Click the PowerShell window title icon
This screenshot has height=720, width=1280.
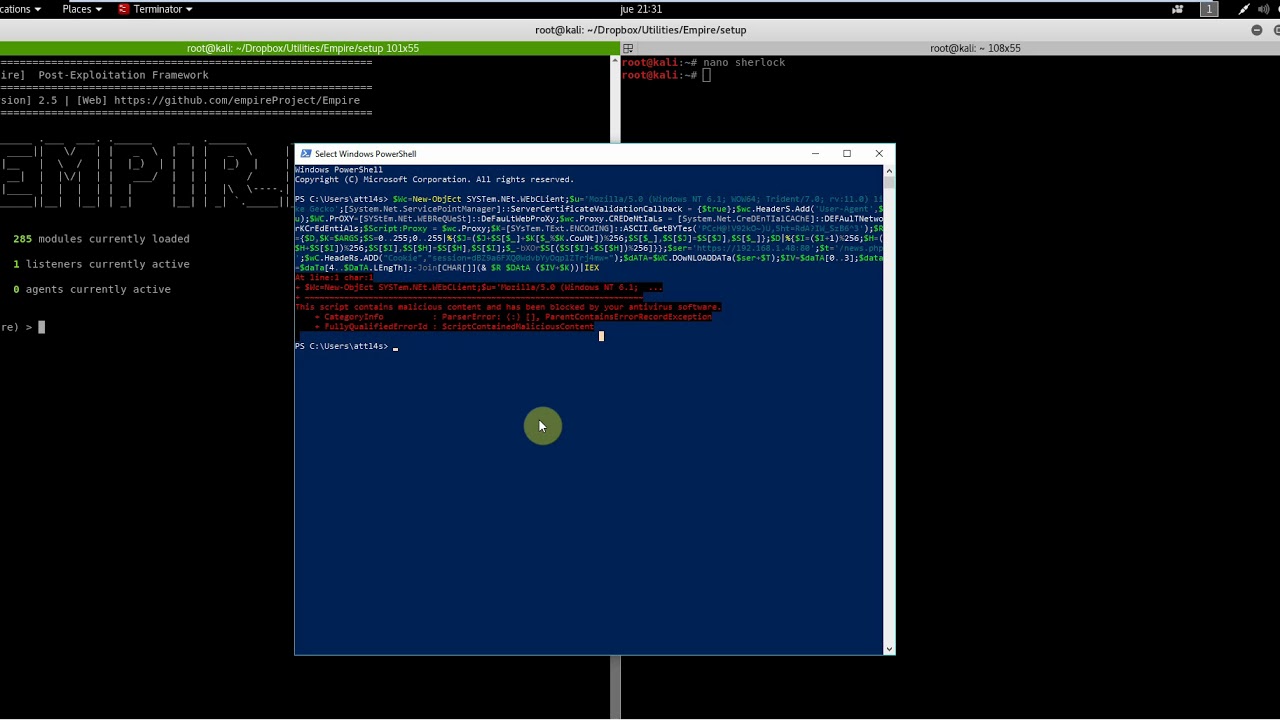pos(306,154)
